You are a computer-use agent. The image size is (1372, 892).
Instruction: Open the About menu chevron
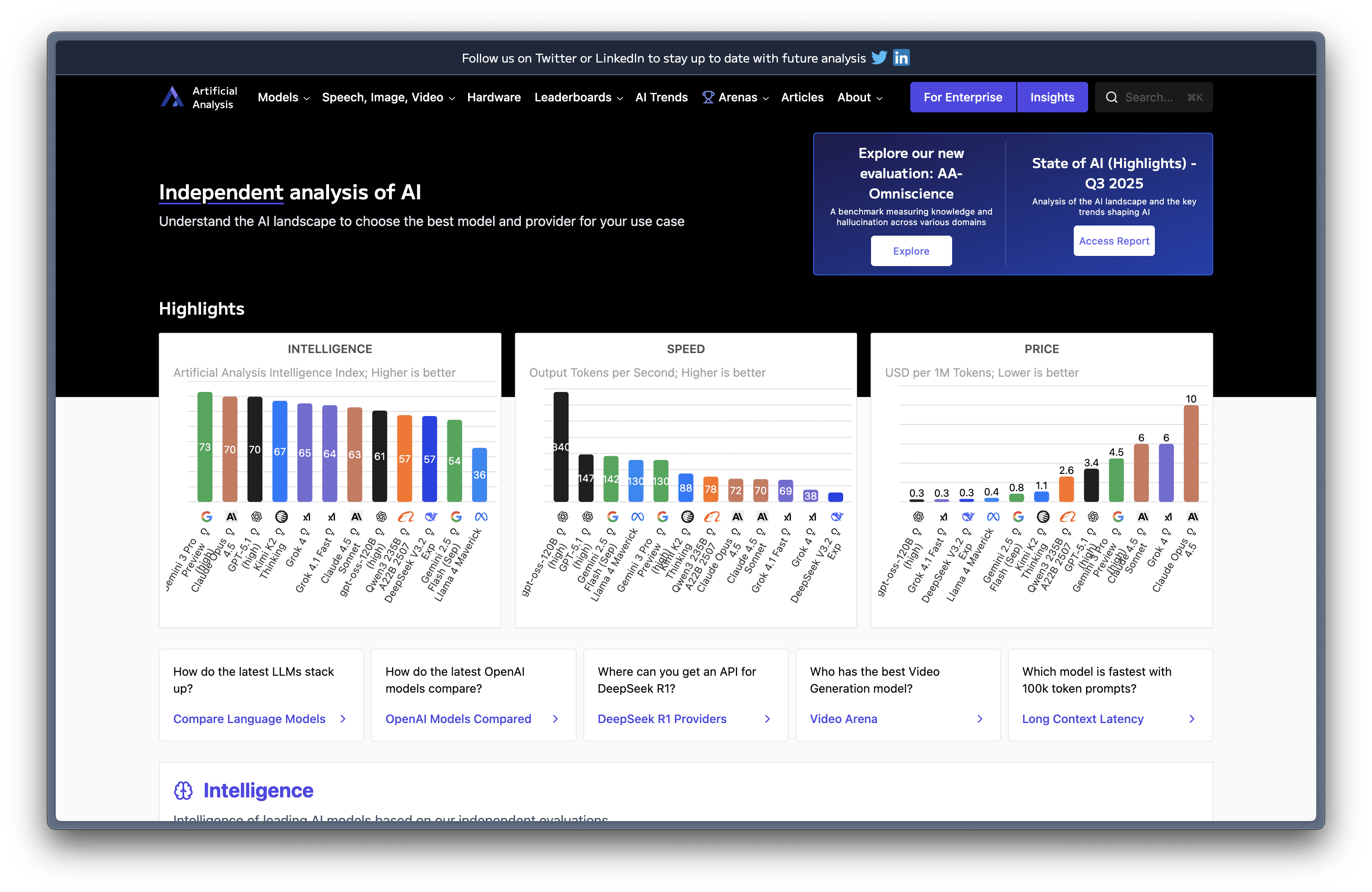pos(879,98)
